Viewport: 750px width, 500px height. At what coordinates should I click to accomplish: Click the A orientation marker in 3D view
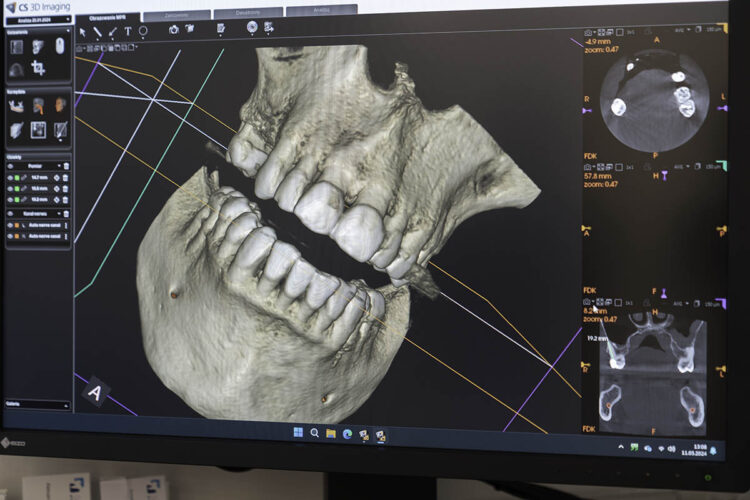coord(96,392)
